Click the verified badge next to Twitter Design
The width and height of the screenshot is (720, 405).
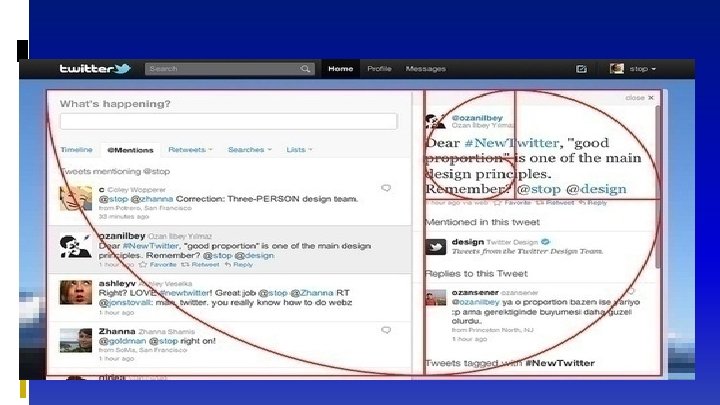[x=546, y=242]
